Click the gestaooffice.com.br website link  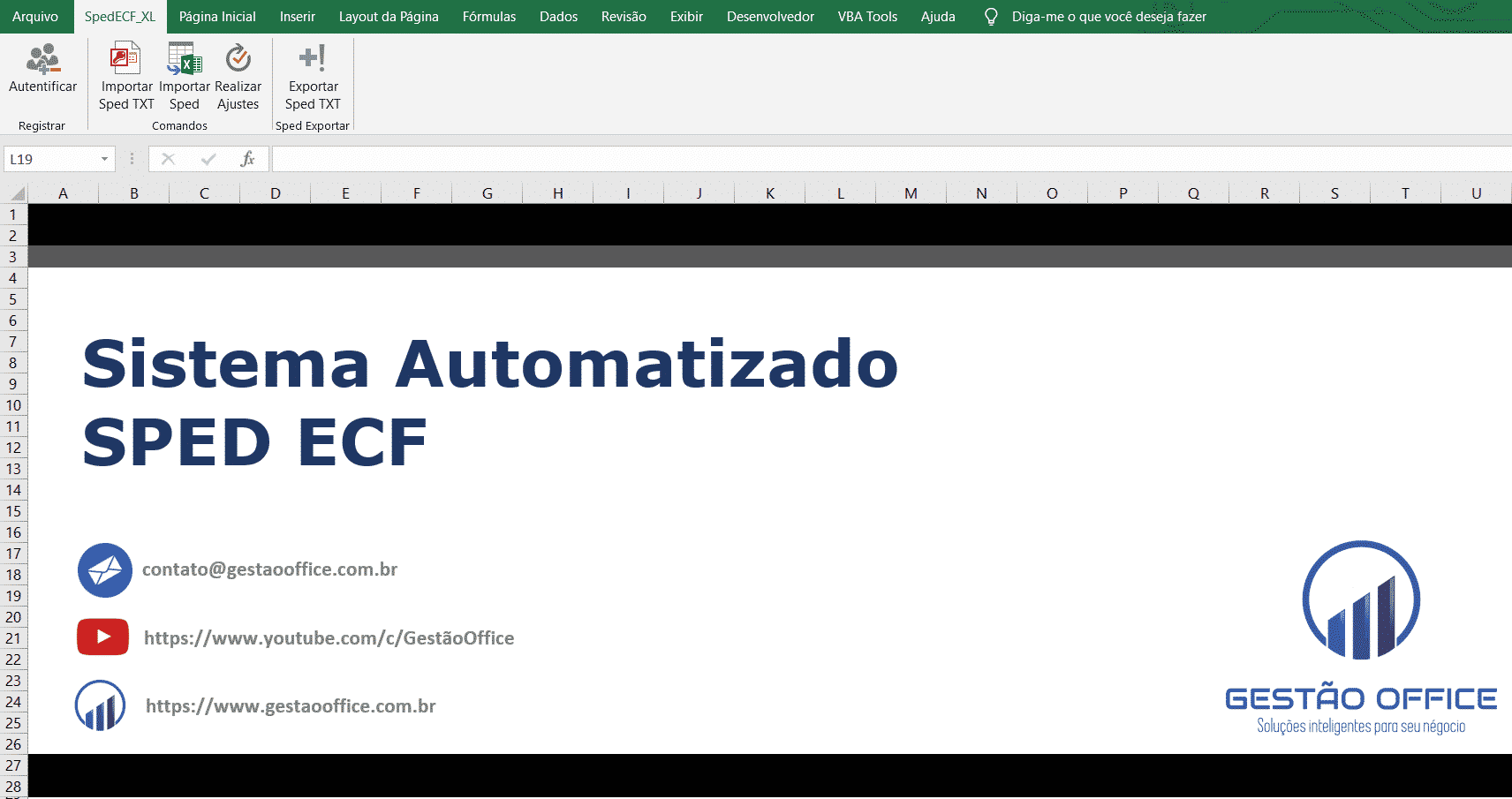click(290, 705)
